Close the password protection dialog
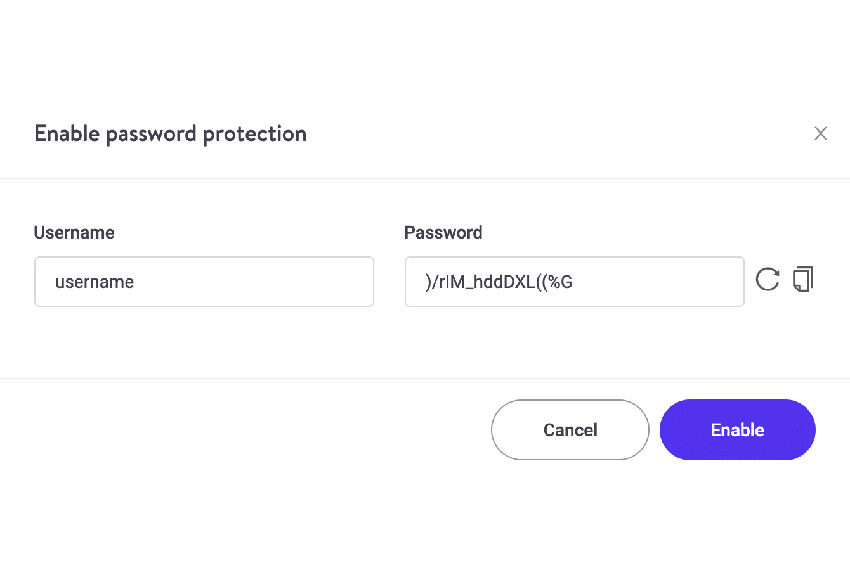 (x=820, y=134)
